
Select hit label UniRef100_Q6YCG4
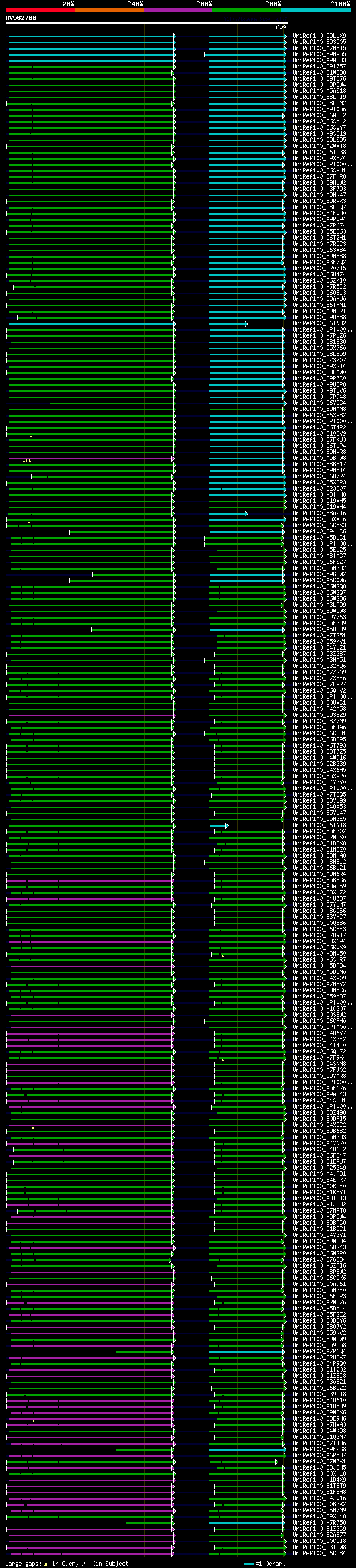point(319,403)
